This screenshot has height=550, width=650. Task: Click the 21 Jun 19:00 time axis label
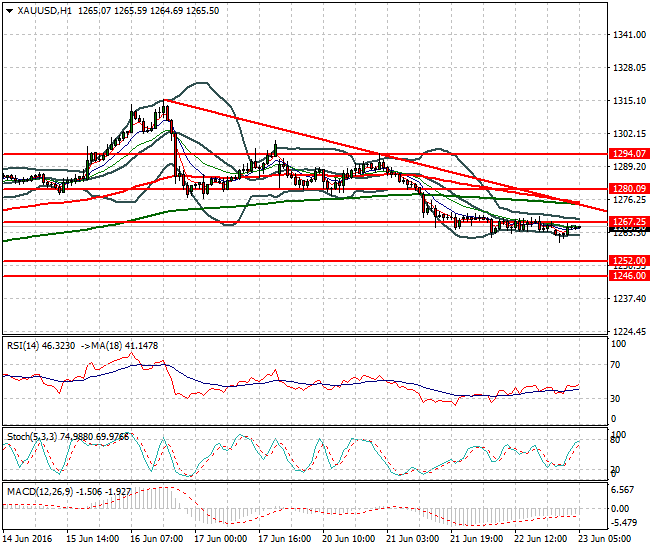(x=477, y=539)
